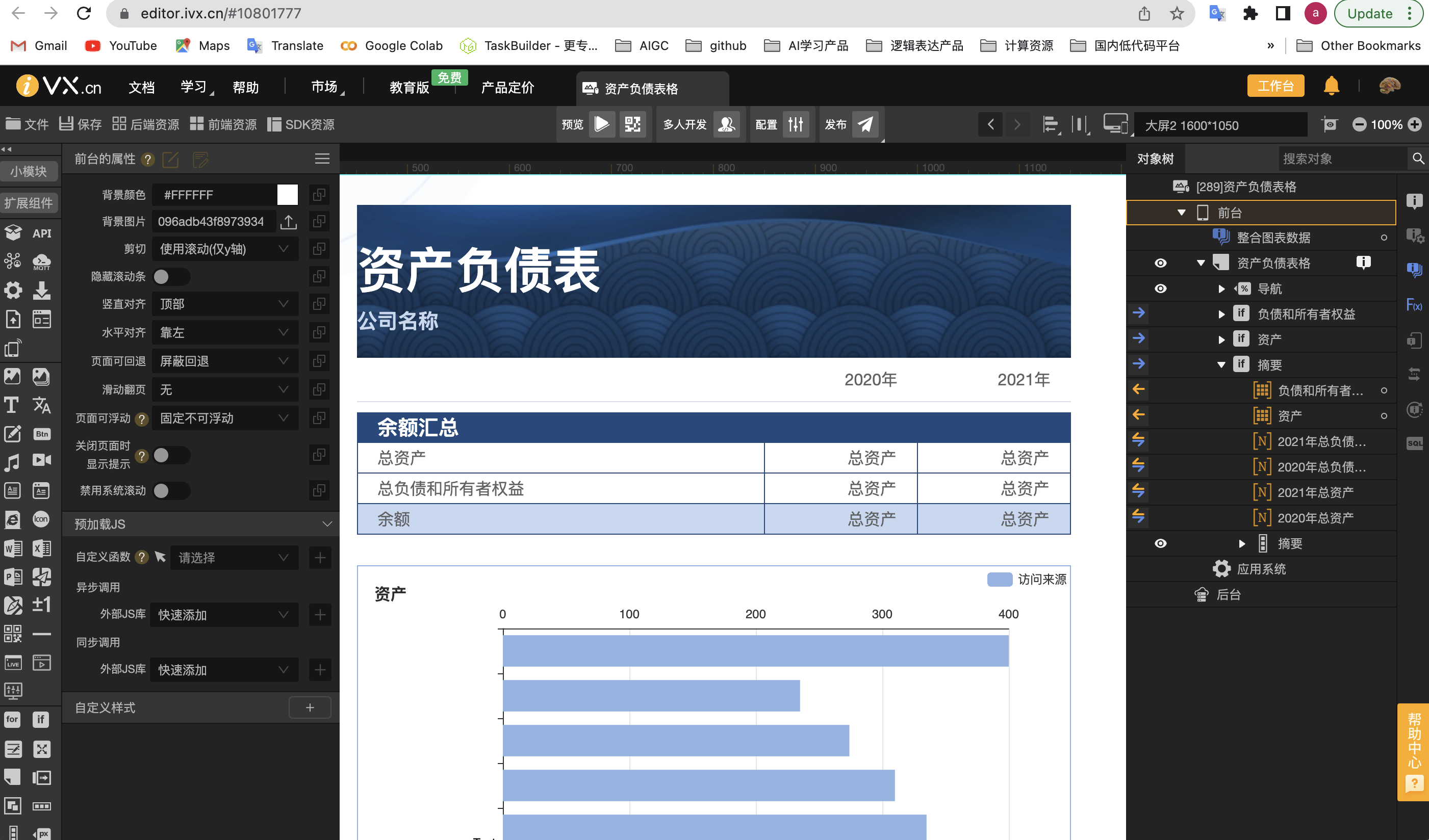The height and width of the screenshot is (840, 1429).
Task: Enable the disable-system-scroll switch
Action: click(x=170, y=490)
